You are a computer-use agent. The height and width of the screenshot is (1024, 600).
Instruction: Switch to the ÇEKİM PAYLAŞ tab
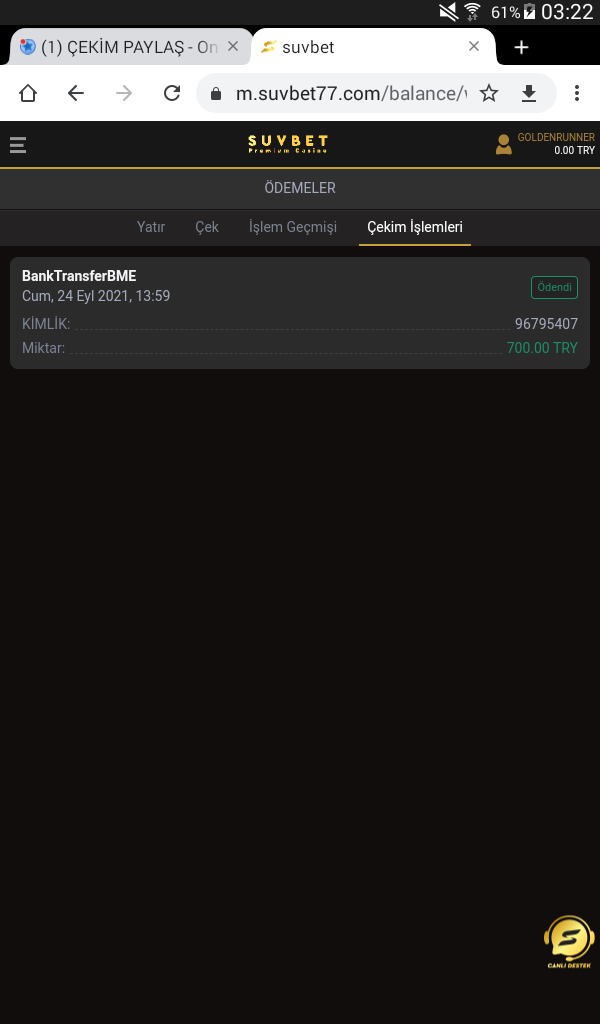[120, 47]
